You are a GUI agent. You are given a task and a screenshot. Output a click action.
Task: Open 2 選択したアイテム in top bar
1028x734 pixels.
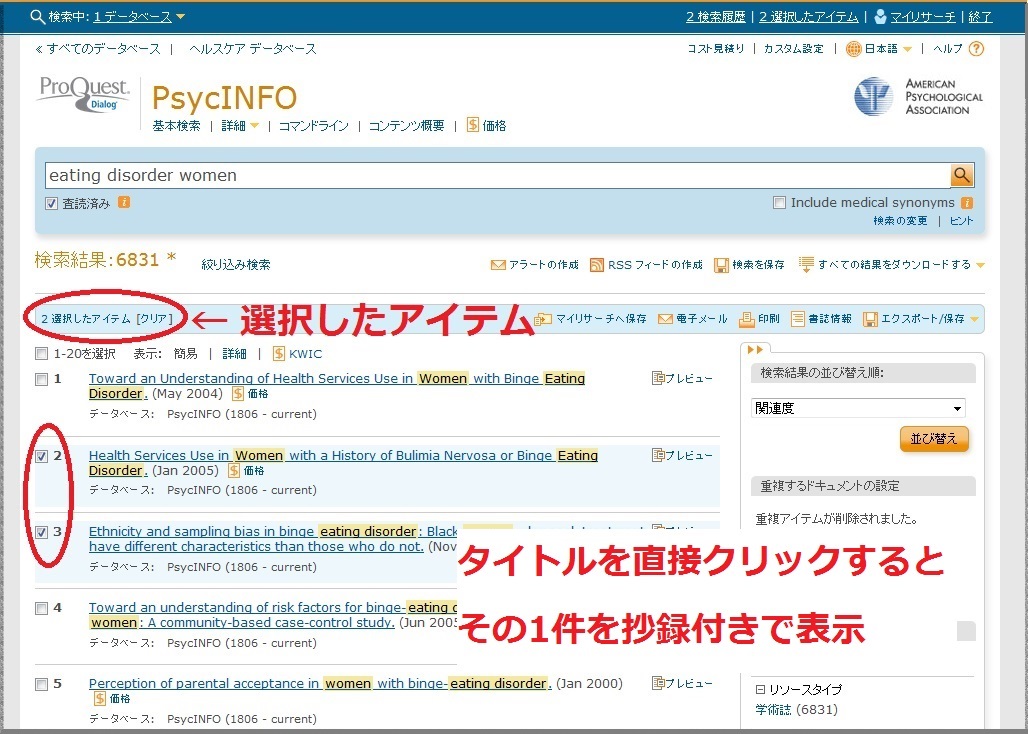pos(809,16)
